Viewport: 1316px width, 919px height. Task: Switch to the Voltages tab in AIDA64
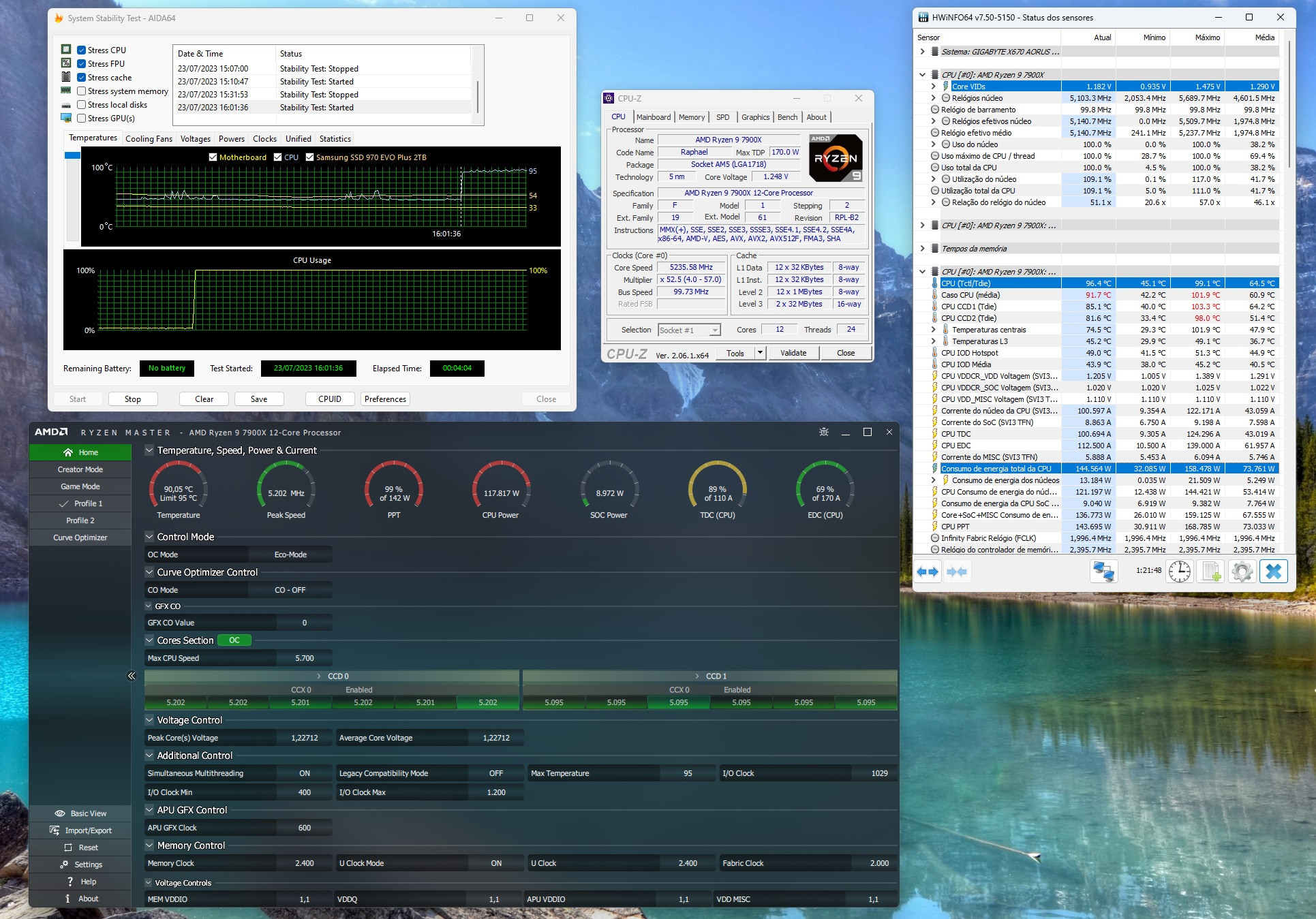coord(196,139)
